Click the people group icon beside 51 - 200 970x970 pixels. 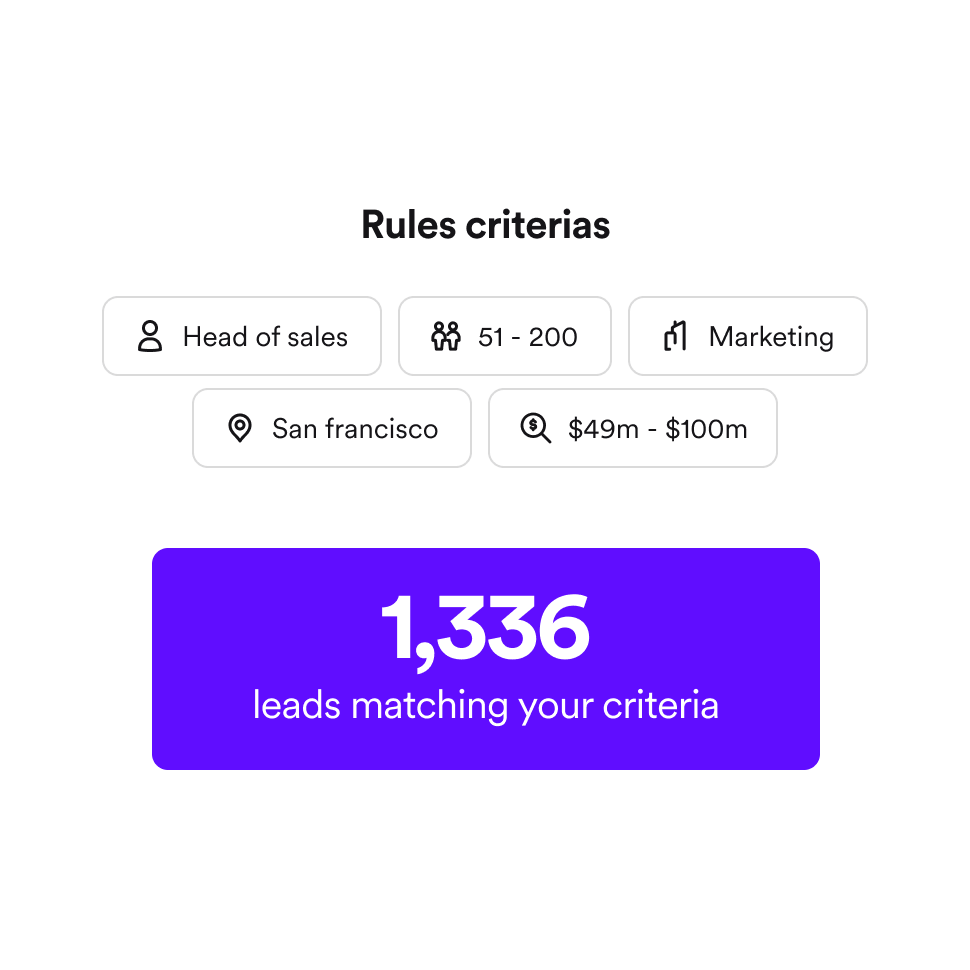(x=446, y=336)
